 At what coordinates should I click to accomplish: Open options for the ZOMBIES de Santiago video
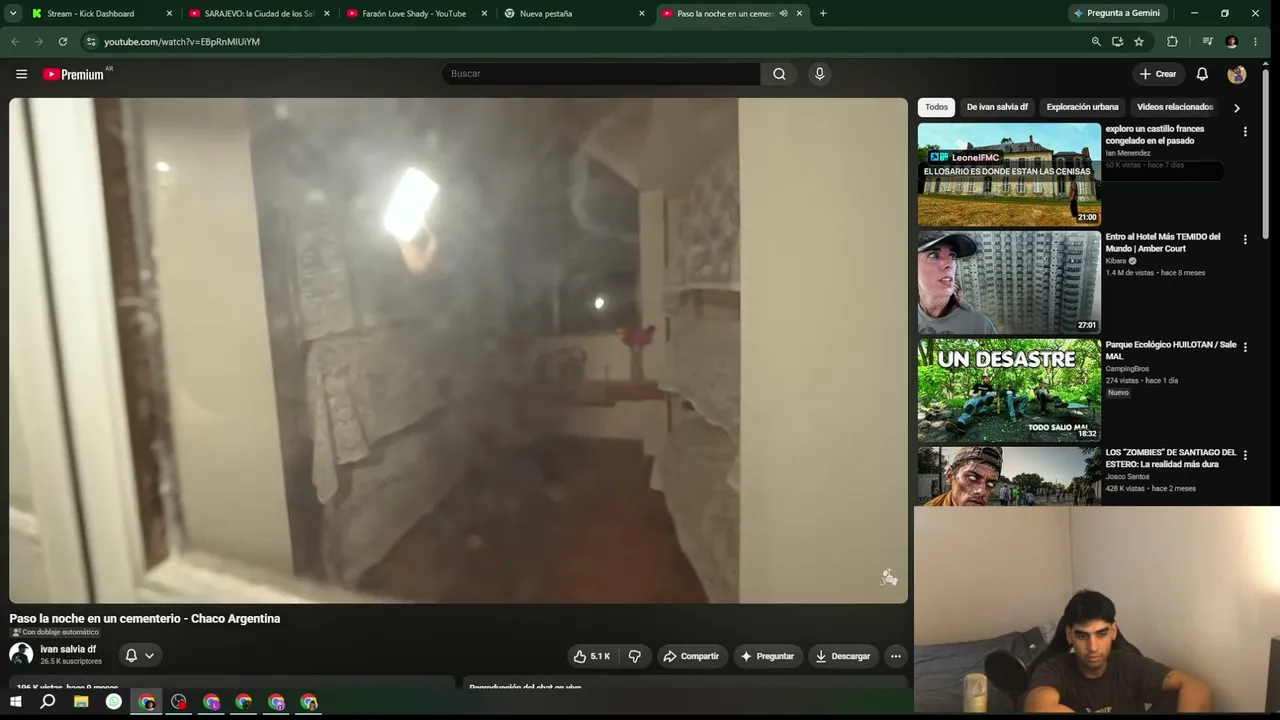coord(1245,456)
